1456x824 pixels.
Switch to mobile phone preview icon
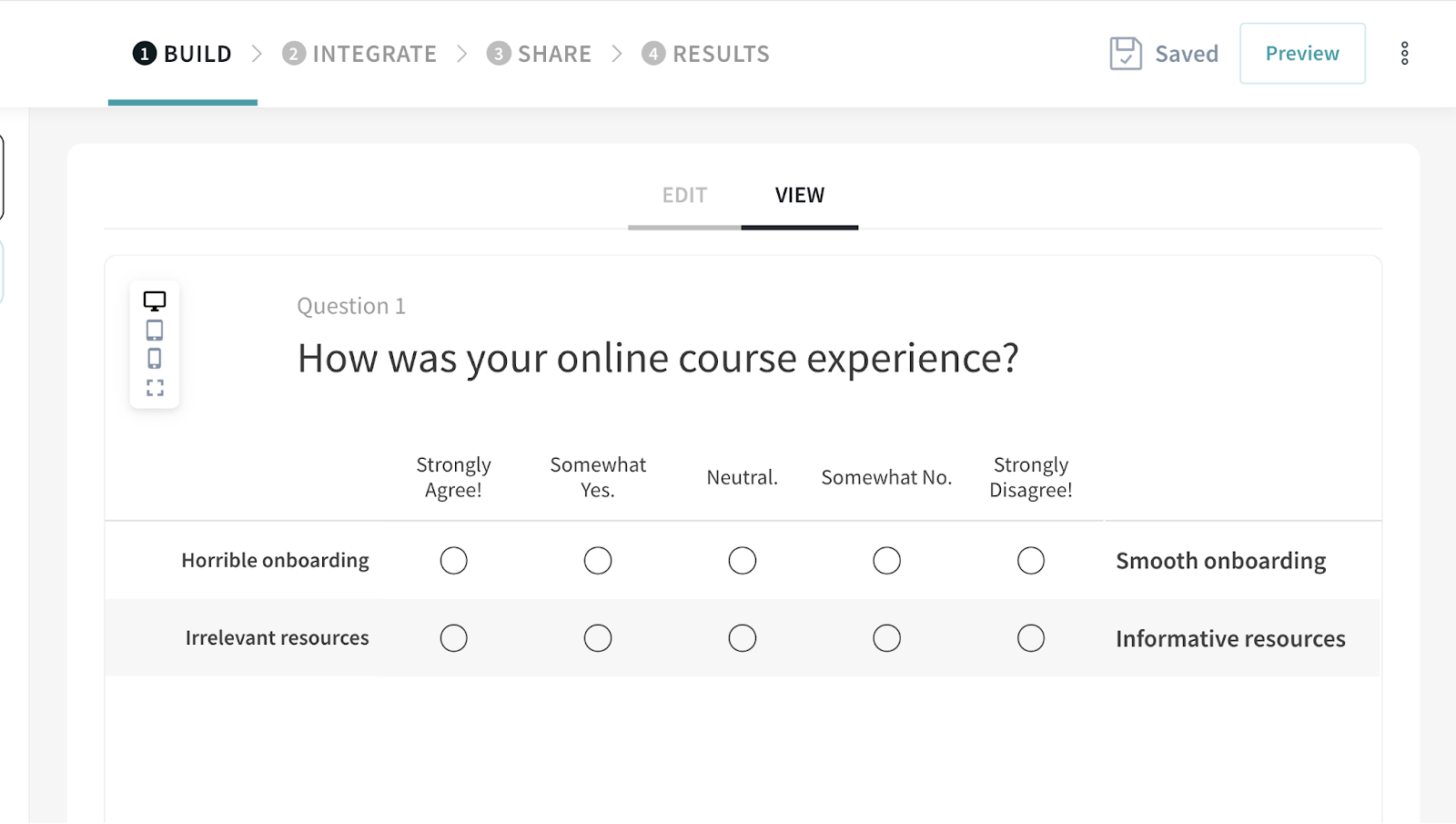point(155,359)
